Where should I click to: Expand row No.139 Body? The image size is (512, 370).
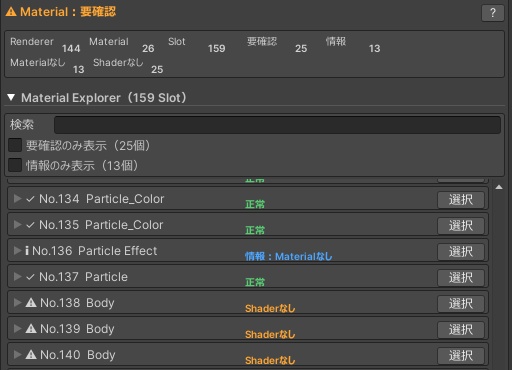17,329
